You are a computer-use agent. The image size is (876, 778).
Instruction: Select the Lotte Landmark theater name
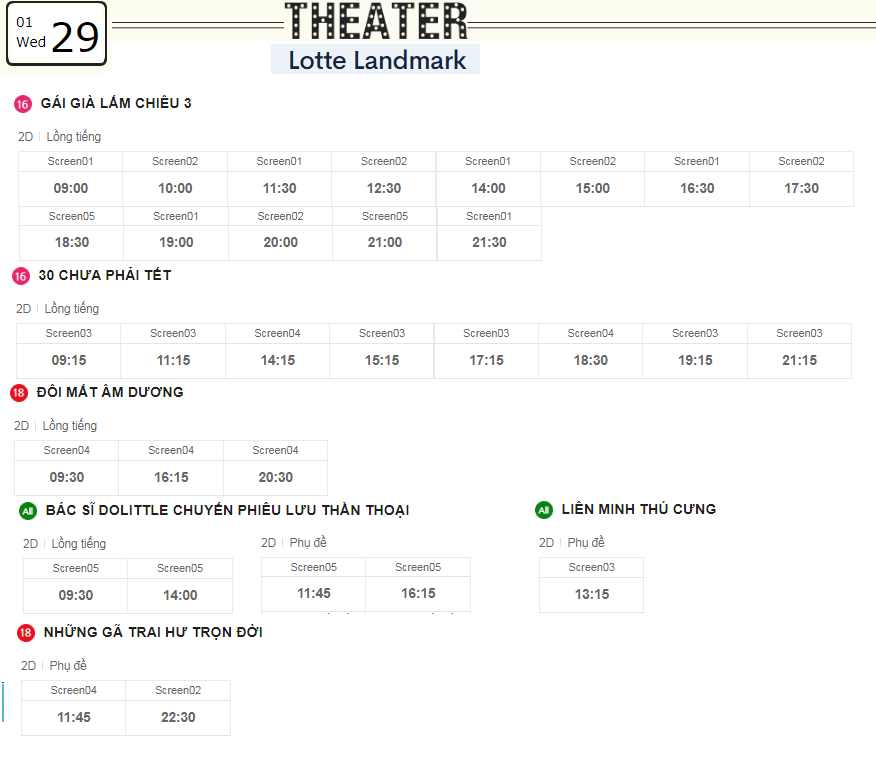pyautogui.click(x=376, y=60)
